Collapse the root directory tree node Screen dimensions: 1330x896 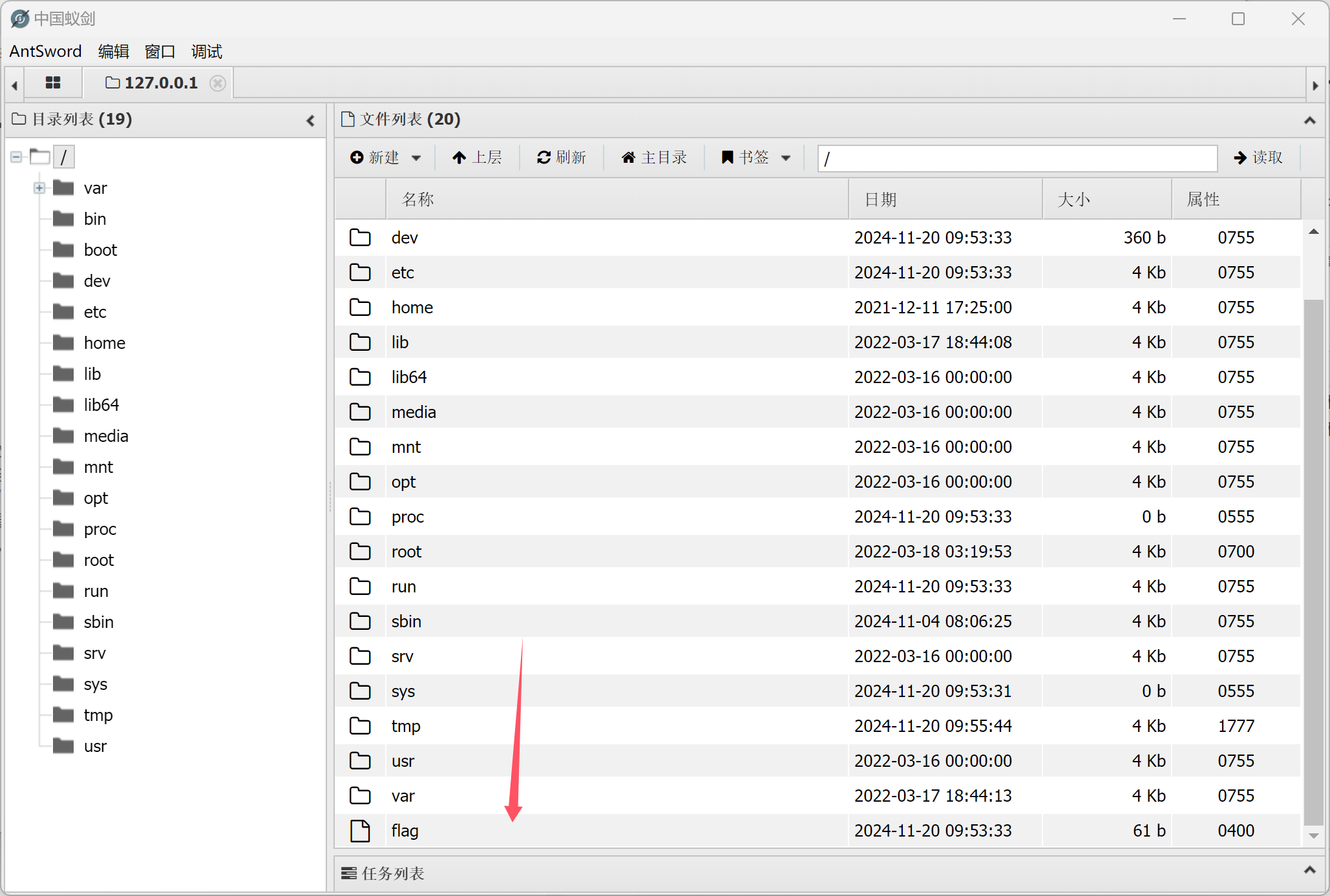(x=16, y=157)
